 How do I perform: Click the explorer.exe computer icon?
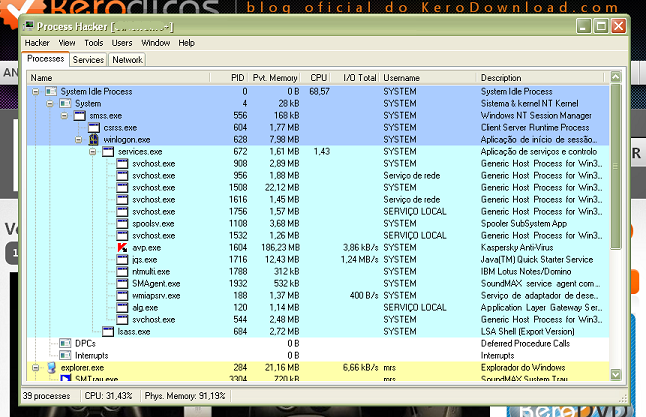click(51, 367)
